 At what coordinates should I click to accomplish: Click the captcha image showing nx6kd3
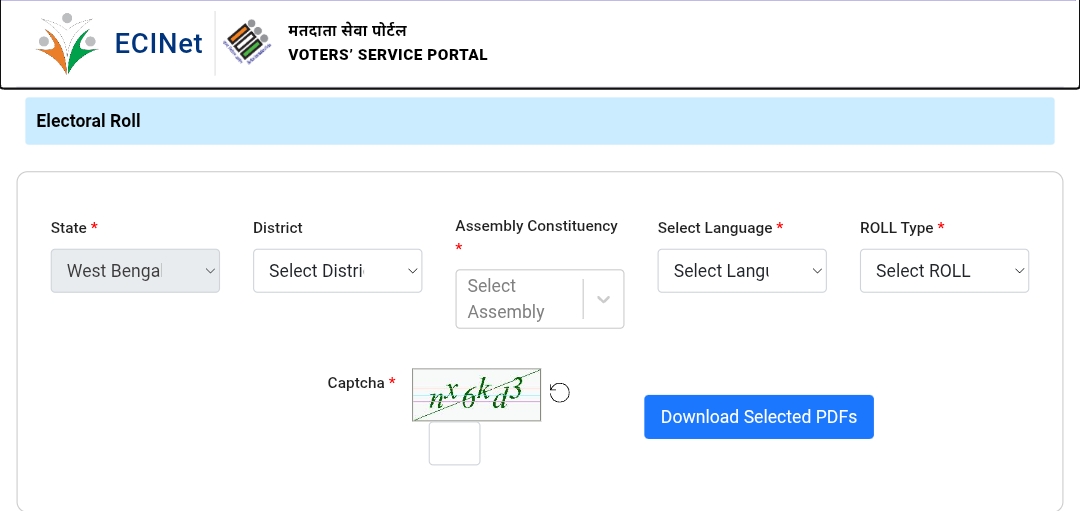(477, 395)
